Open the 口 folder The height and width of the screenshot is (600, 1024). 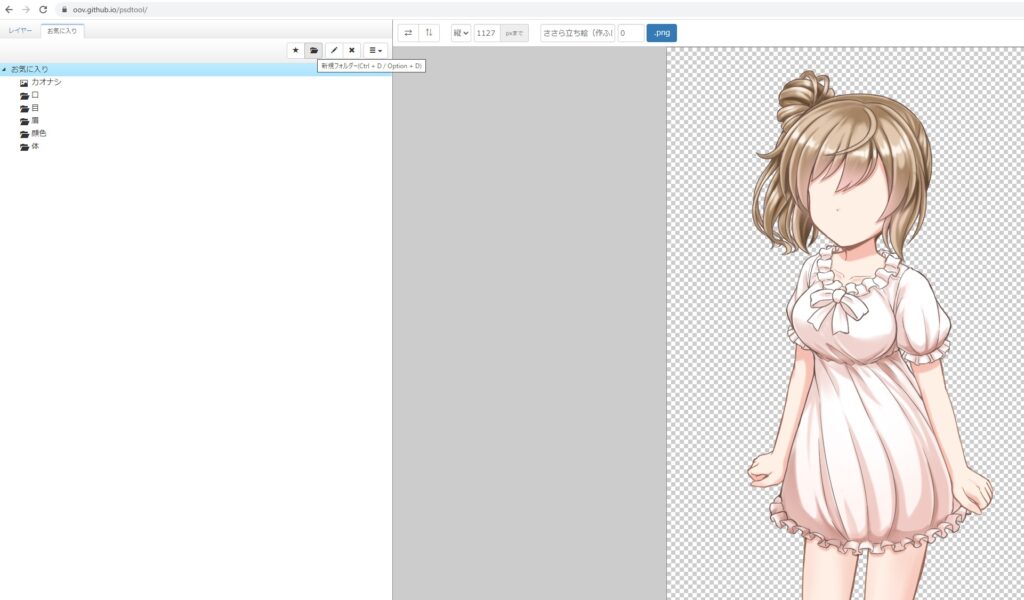coord(29,95)
